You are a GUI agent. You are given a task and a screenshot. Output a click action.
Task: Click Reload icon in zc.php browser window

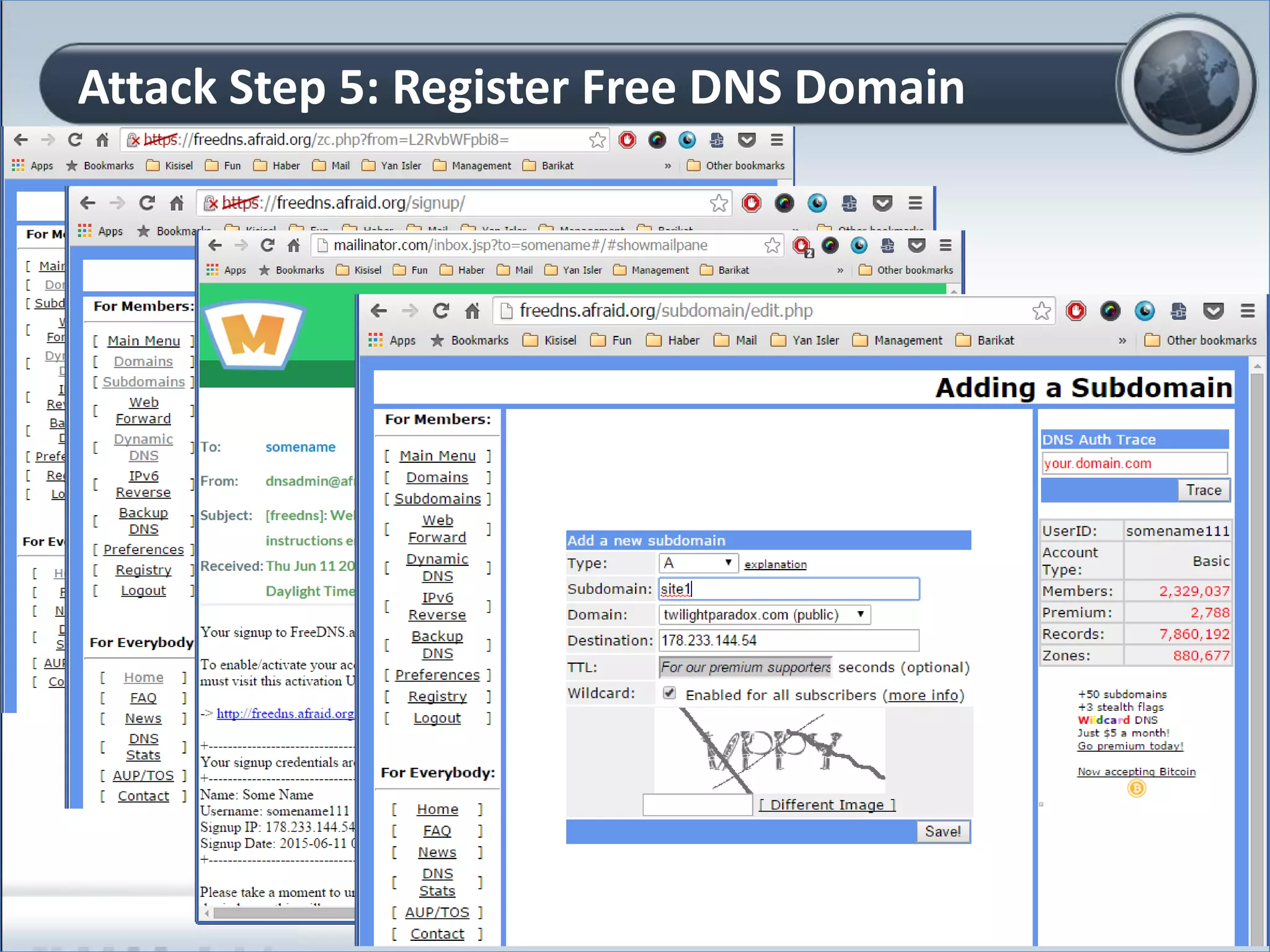click(x=75, y=140)
